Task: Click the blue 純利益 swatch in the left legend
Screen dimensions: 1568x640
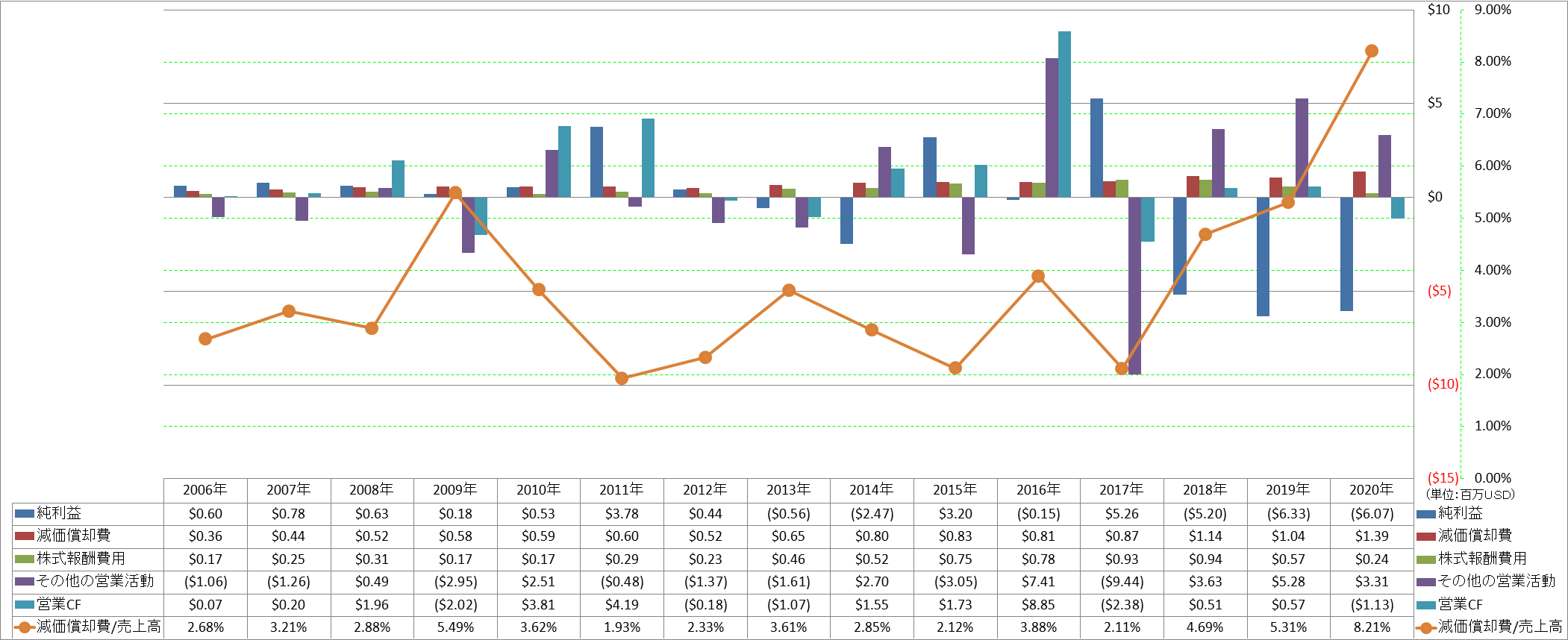Action: [25, 513]
